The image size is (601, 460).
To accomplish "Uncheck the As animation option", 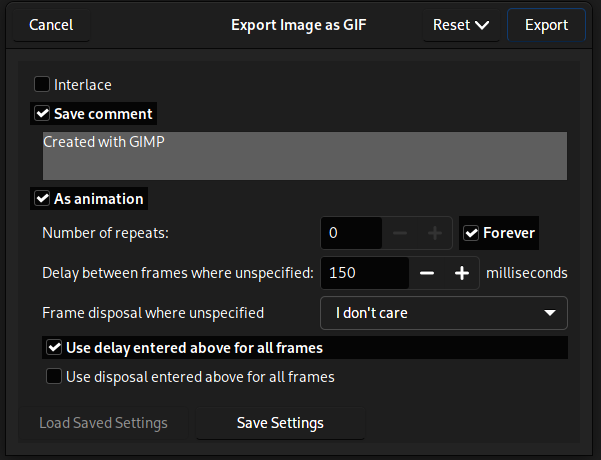I will coord(42,199).
